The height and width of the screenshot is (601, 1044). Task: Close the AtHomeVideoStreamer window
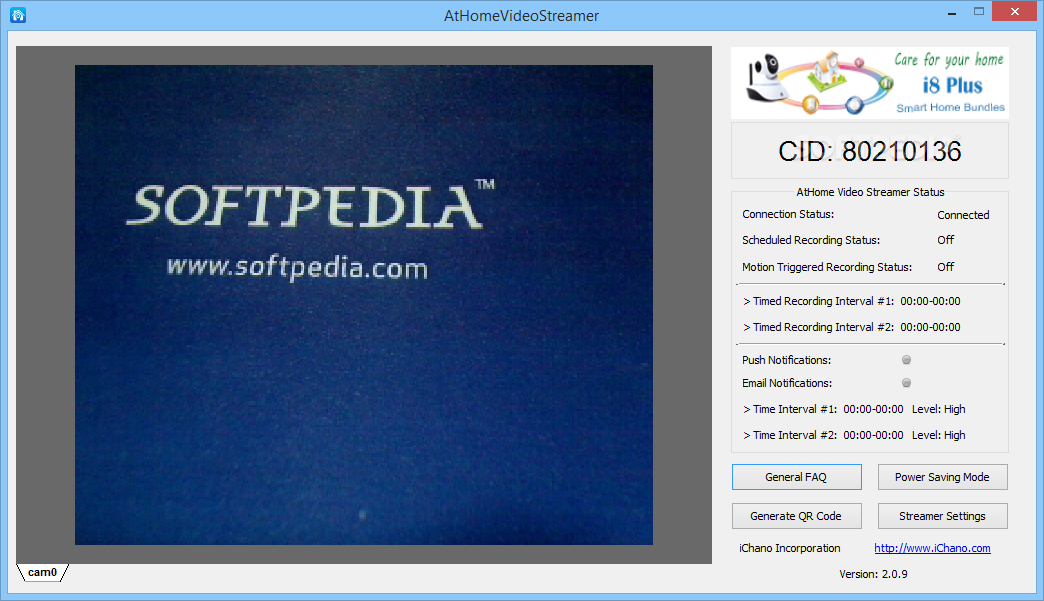(x=1015, y=11)
